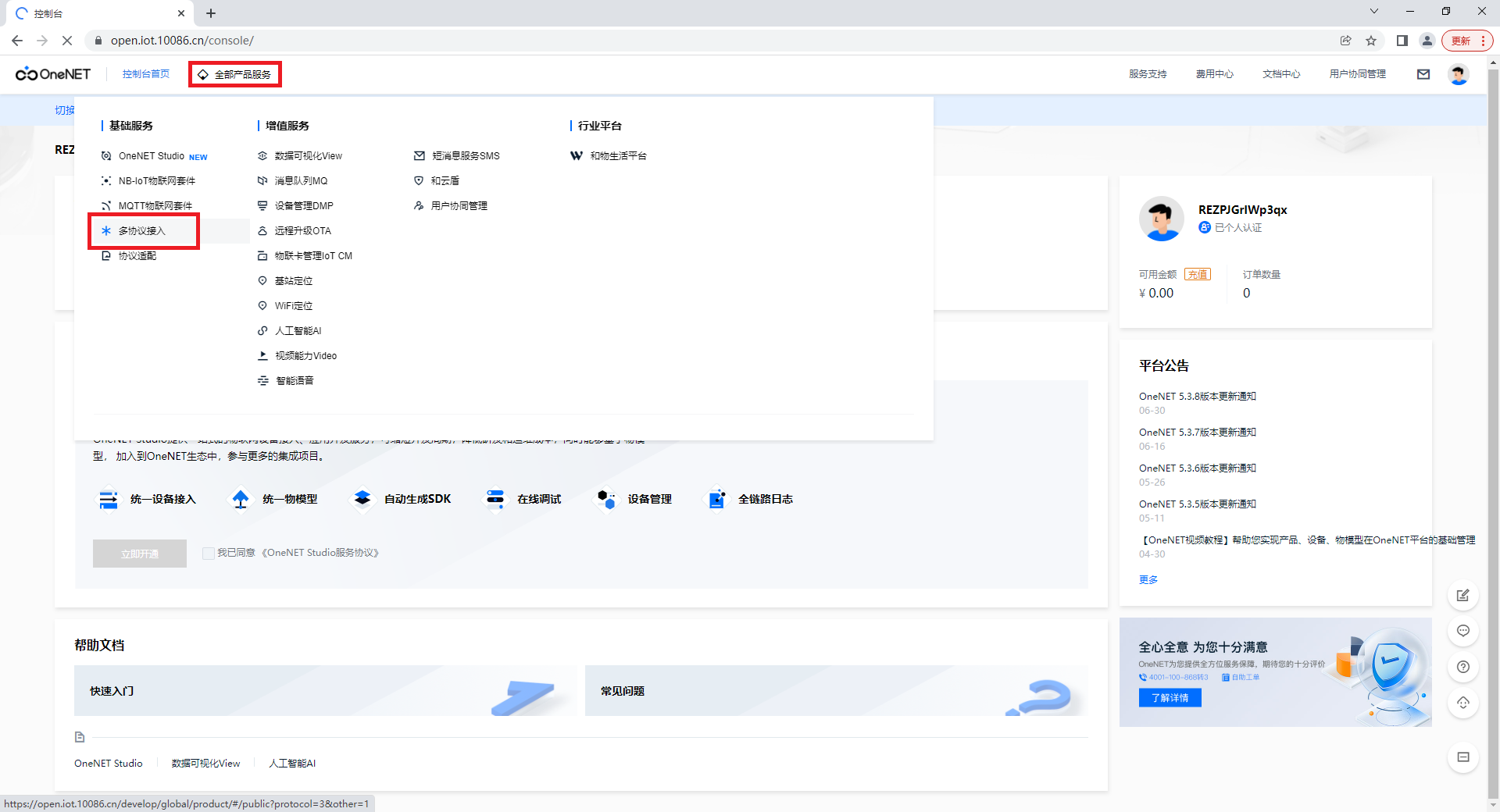Click the mail envelope icon in header

(x=1423, y=74)
